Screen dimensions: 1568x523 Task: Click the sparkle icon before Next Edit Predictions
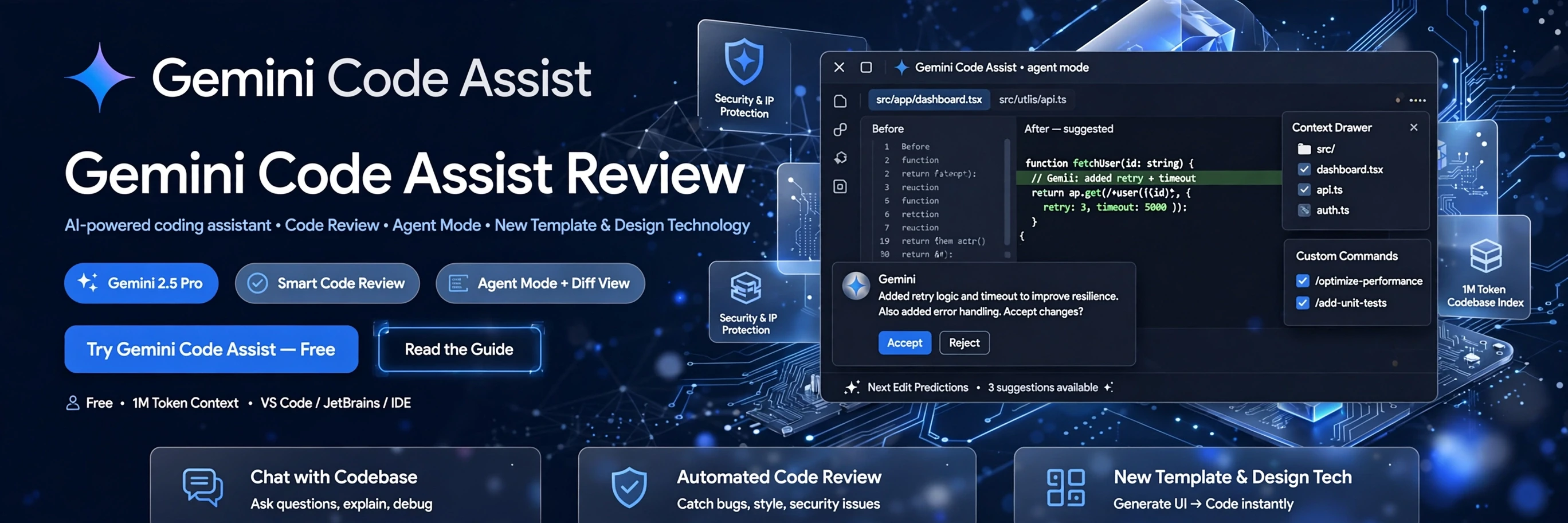(x=852, y=387)
